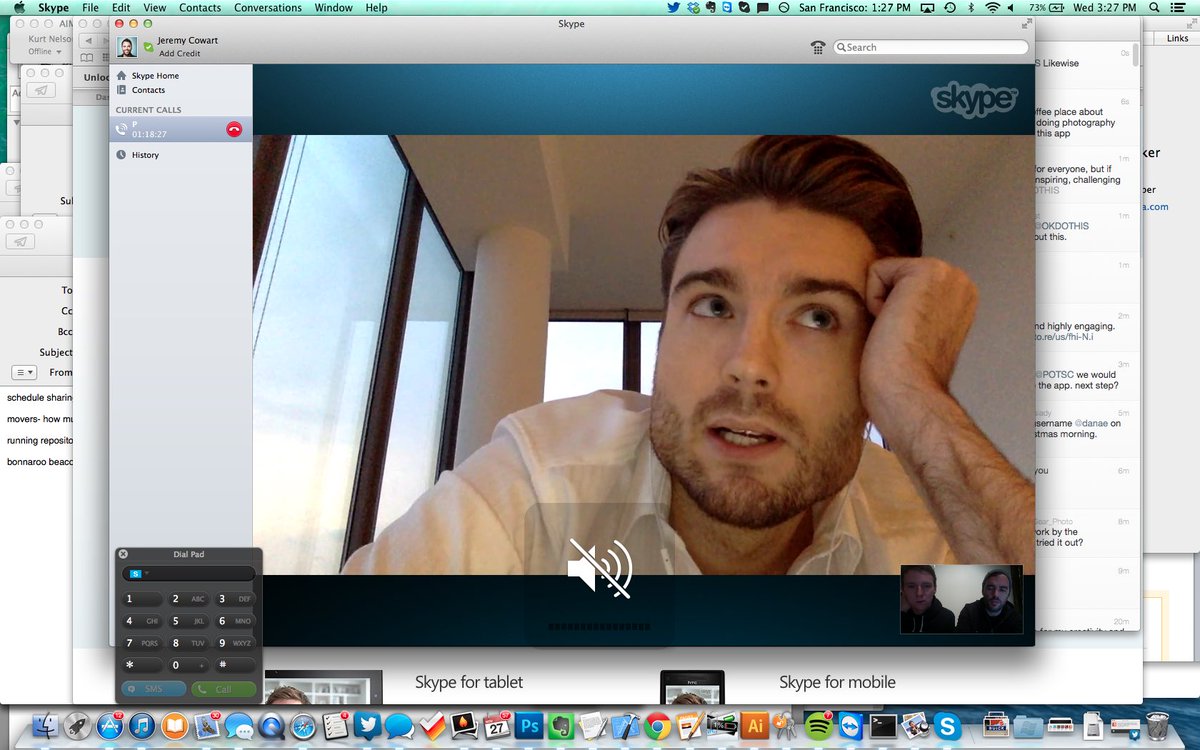Click the self-view video thumbnail
The height and width of the screenshot is (750, 1200).
coord(961,599)
